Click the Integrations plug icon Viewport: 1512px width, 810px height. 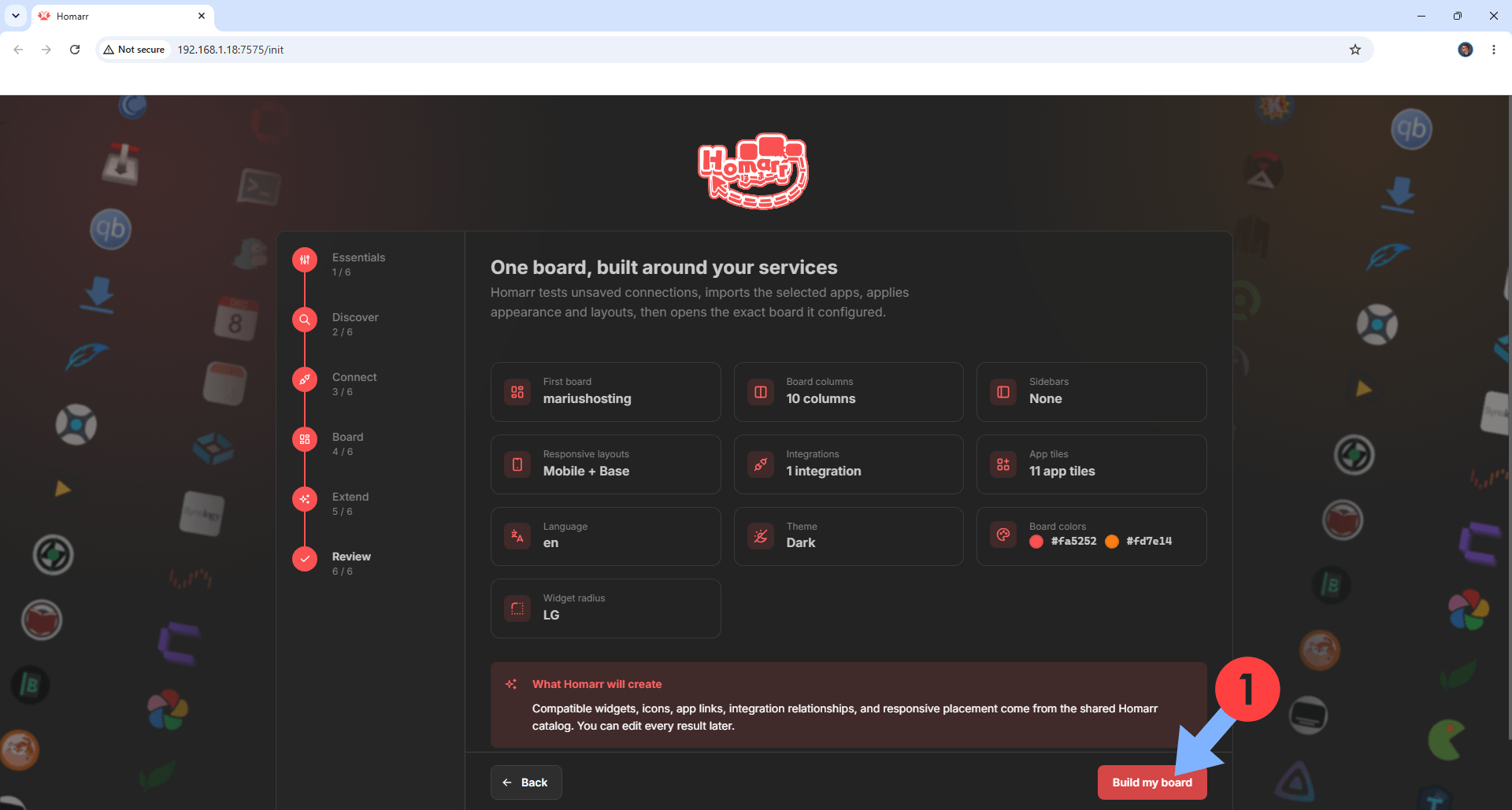[761, 464]
